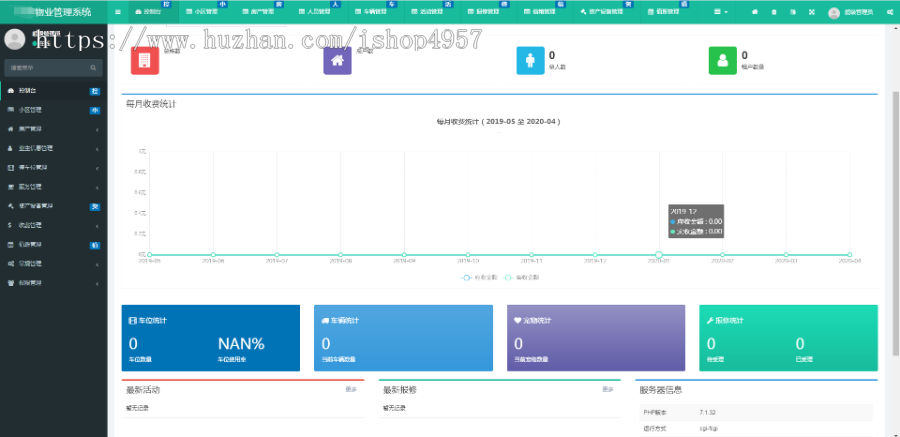Open the top-bar list dropdown with caret
This screenshot has height=437, width=900.
(x=721, y=12)
